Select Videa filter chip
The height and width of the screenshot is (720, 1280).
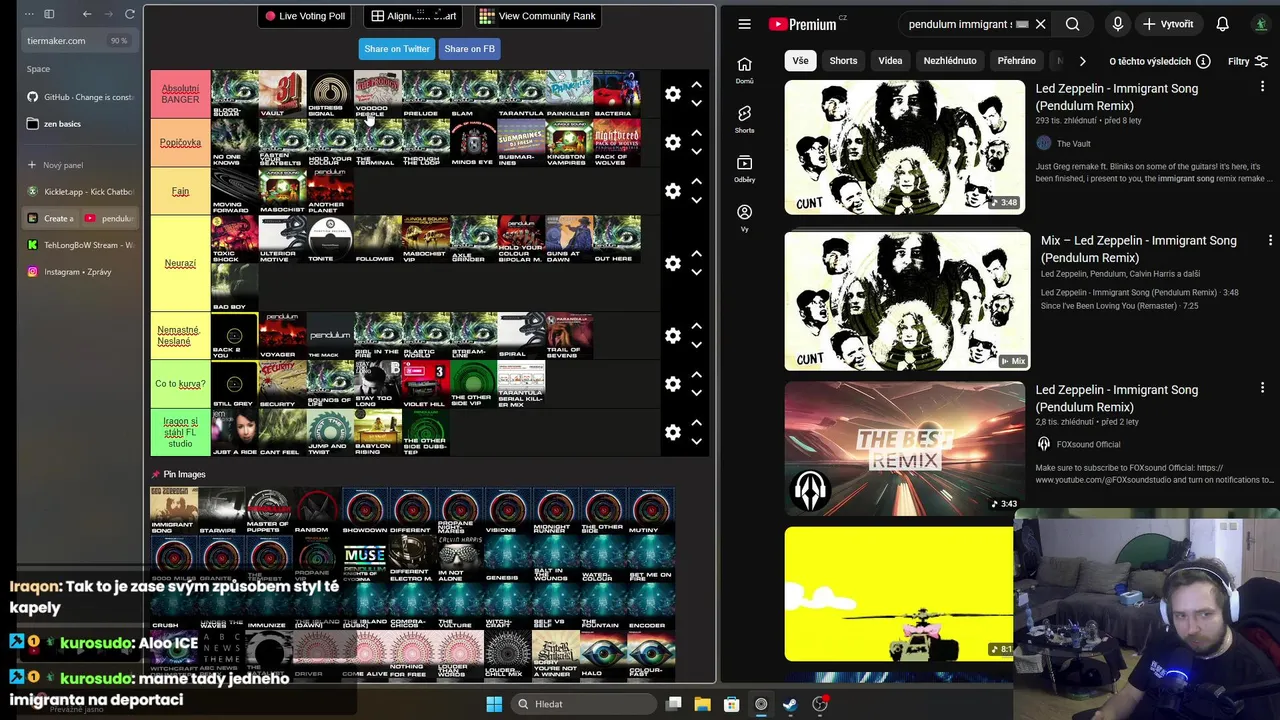coord(890,61)
